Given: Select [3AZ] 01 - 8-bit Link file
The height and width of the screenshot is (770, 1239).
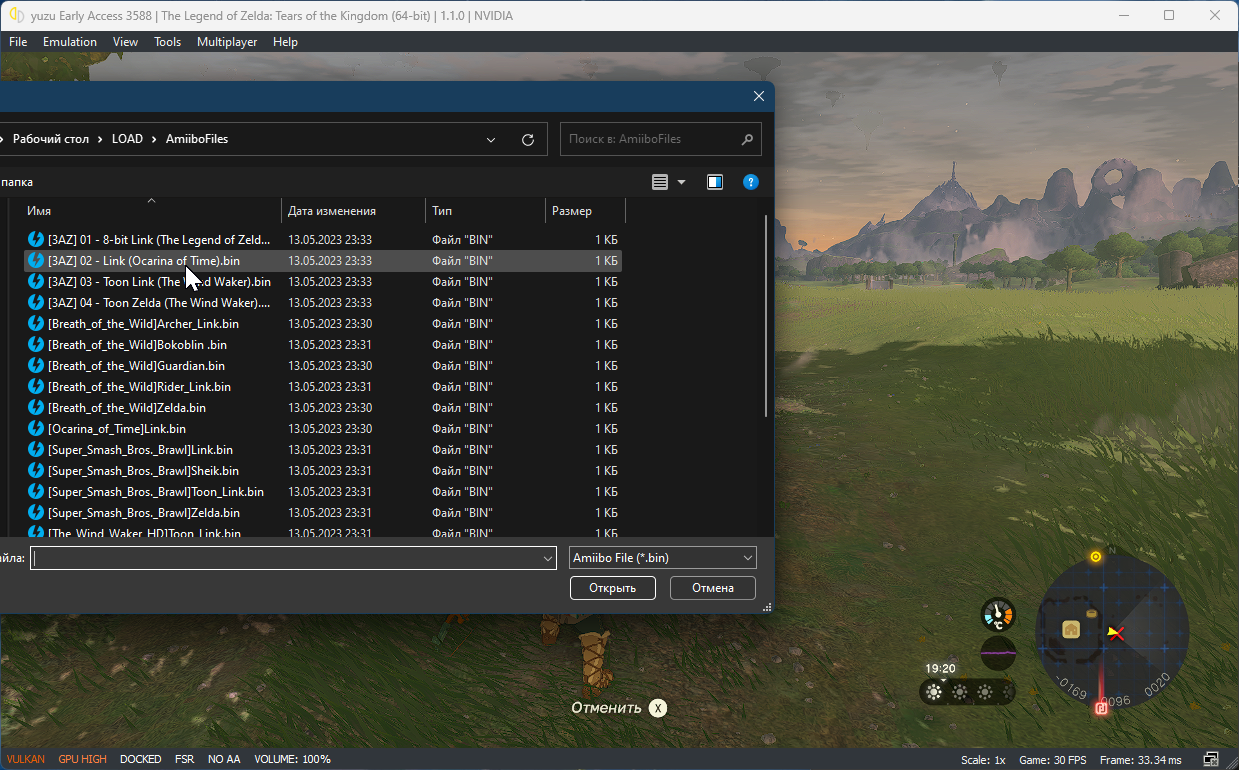Looking at the screenshot, I should (323, 240).
